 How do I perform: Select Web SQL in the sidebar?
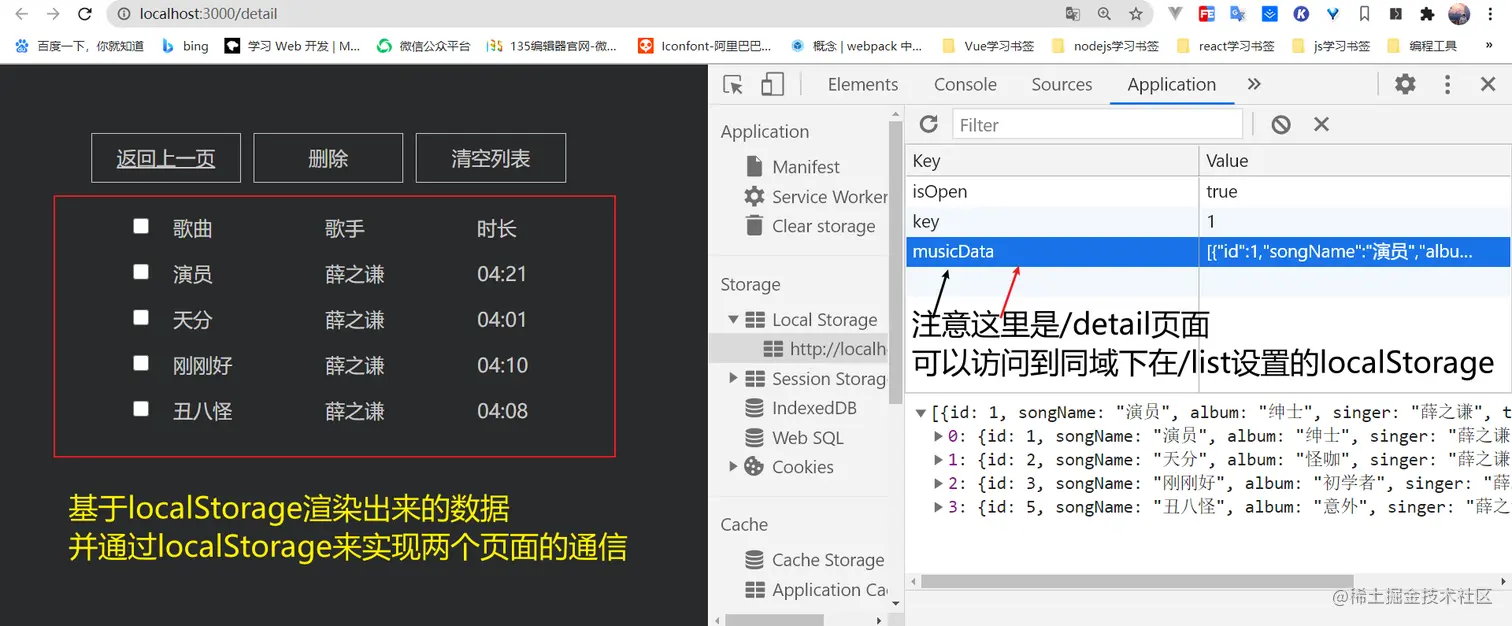[794, 438]
